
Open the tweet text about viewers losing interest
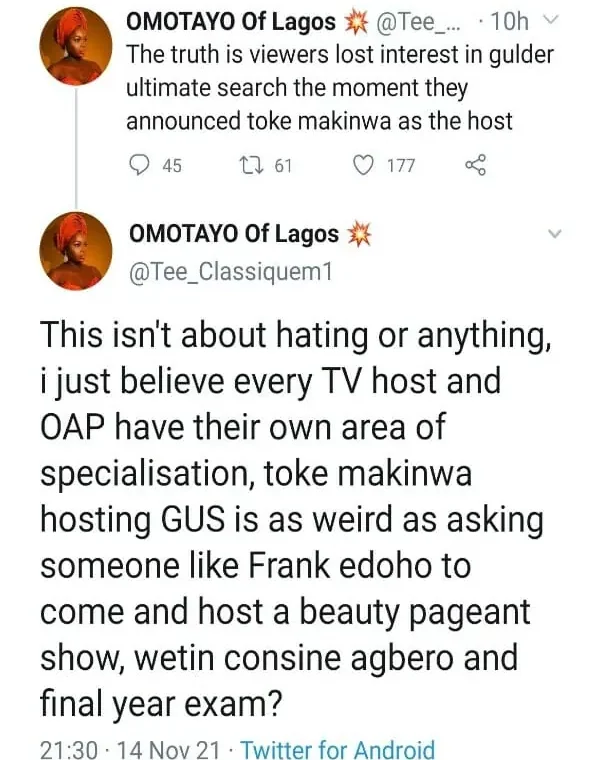318,89
